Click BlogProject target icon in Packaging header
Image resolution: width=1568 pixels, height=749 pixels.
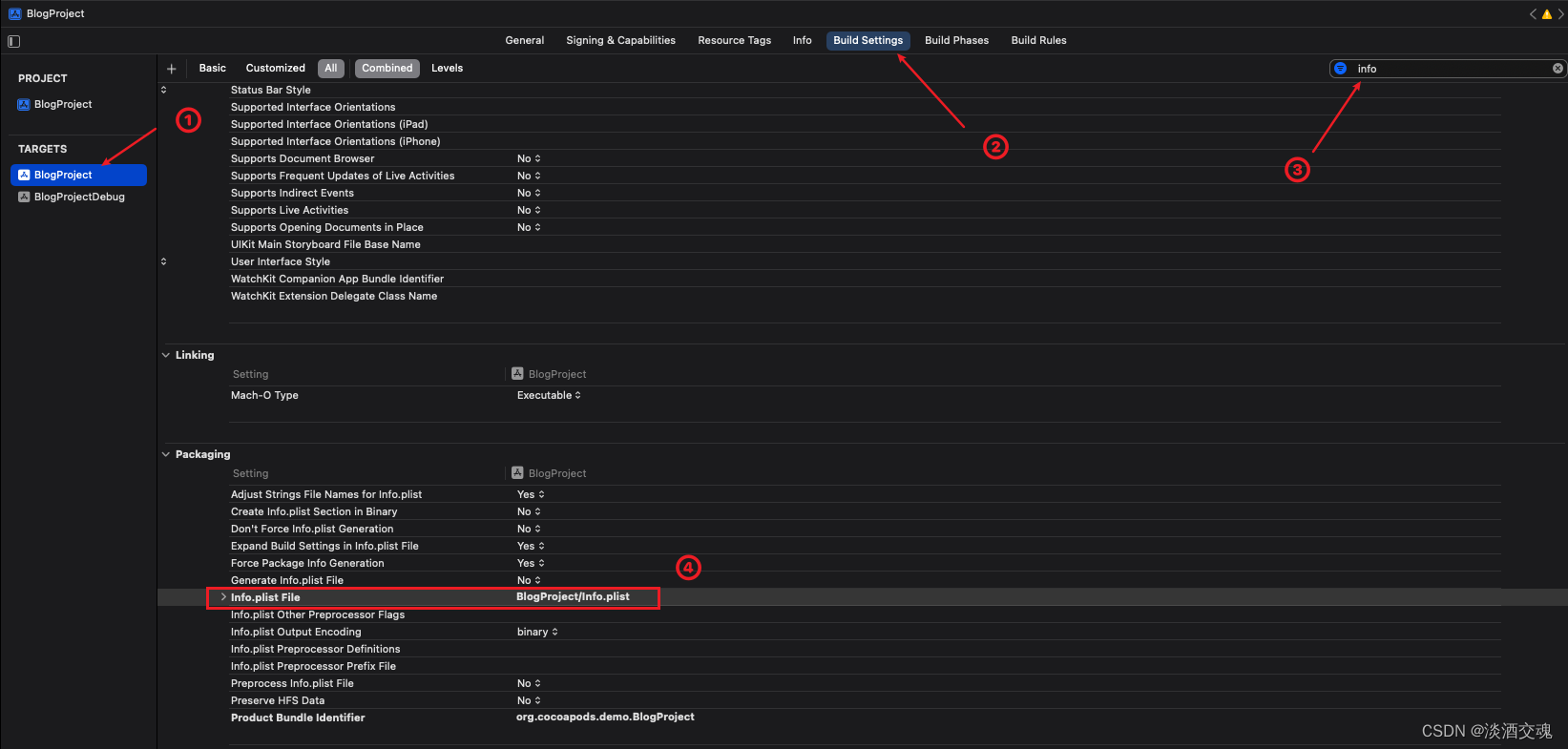pyautogui.click(x=517, y=473)
